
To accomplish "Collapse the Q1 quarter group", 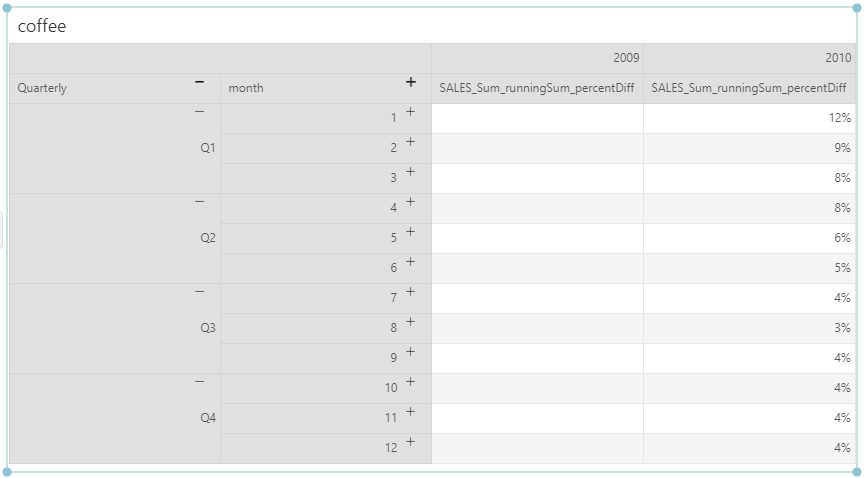I will click(199, 112).
